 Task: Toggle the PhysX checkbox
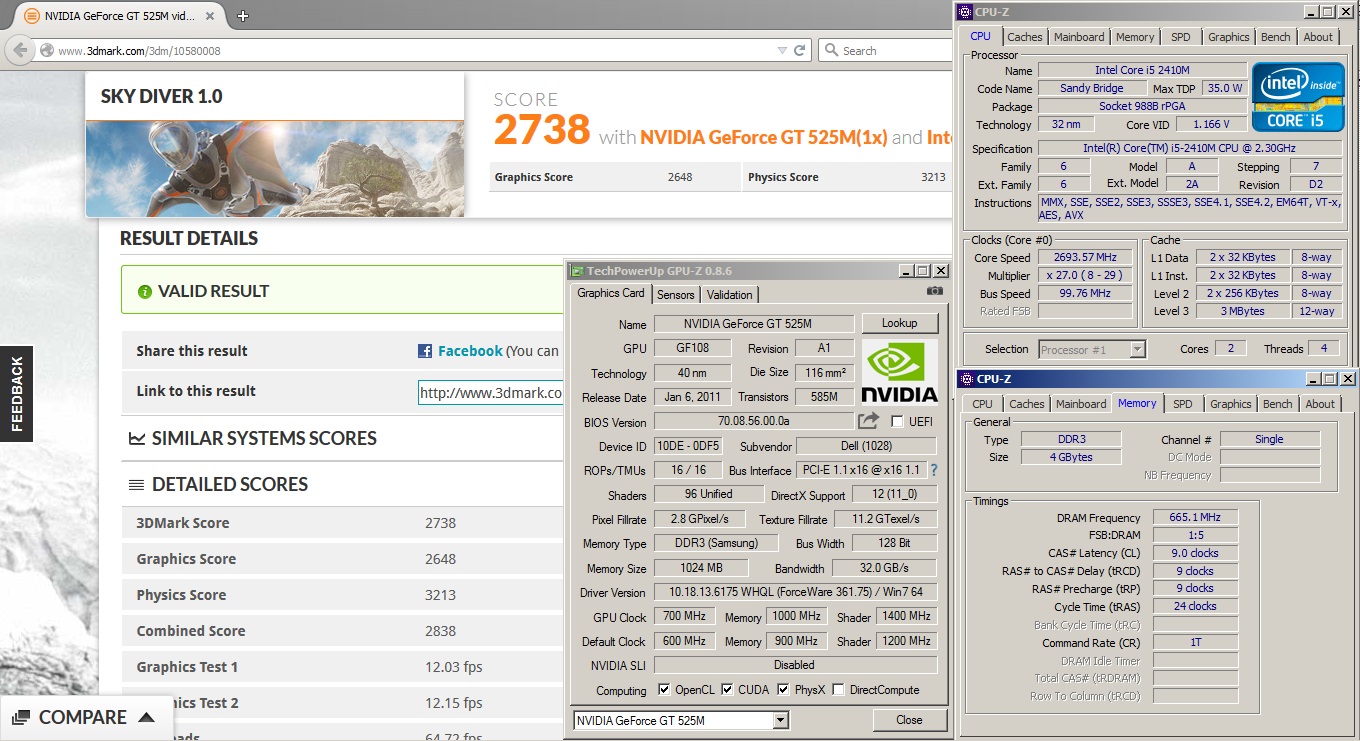[783, 690]
